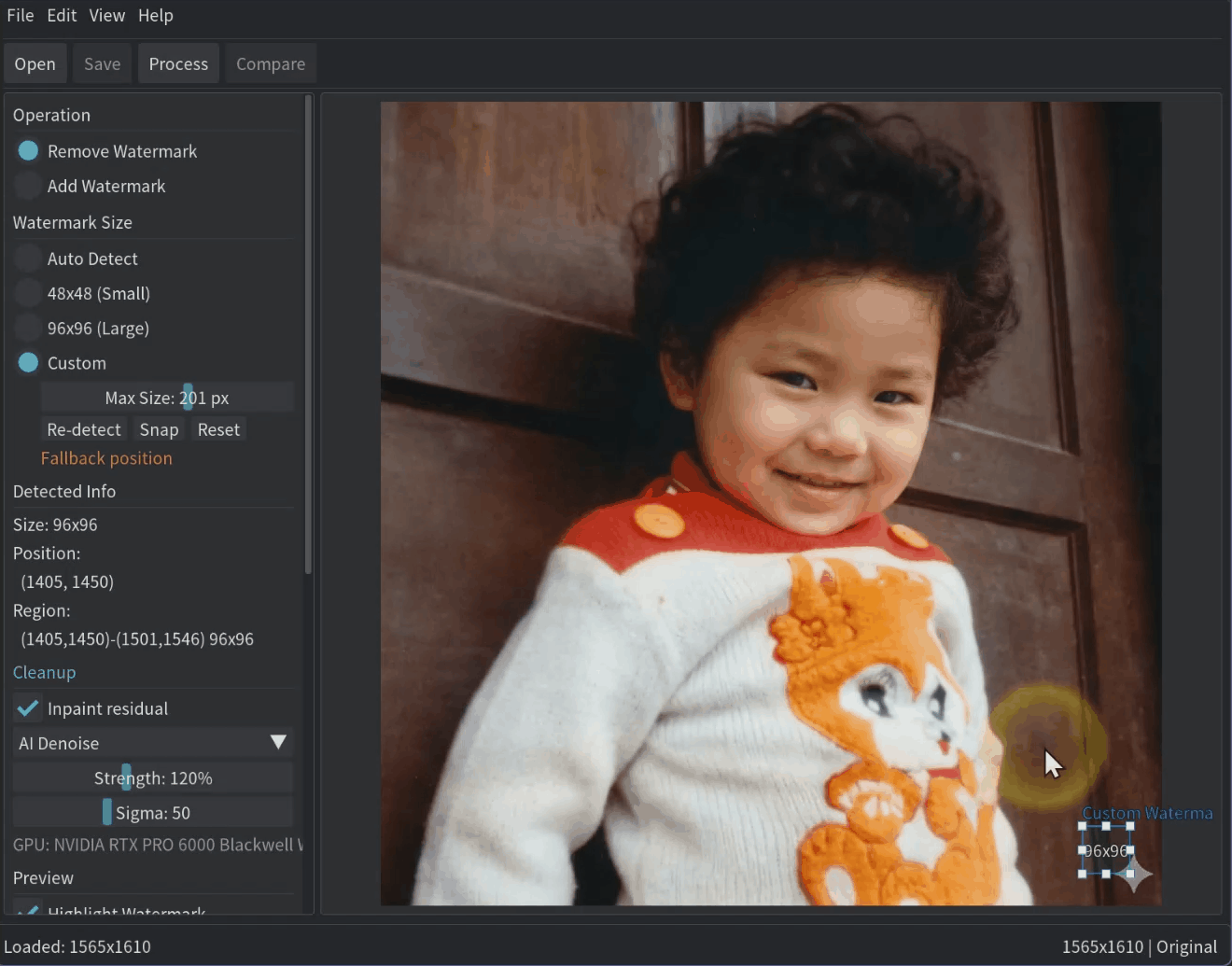Viewport: 1232px width, 966px height.
Task: Click the Max Size slider
Action: [x=167, y=398]
